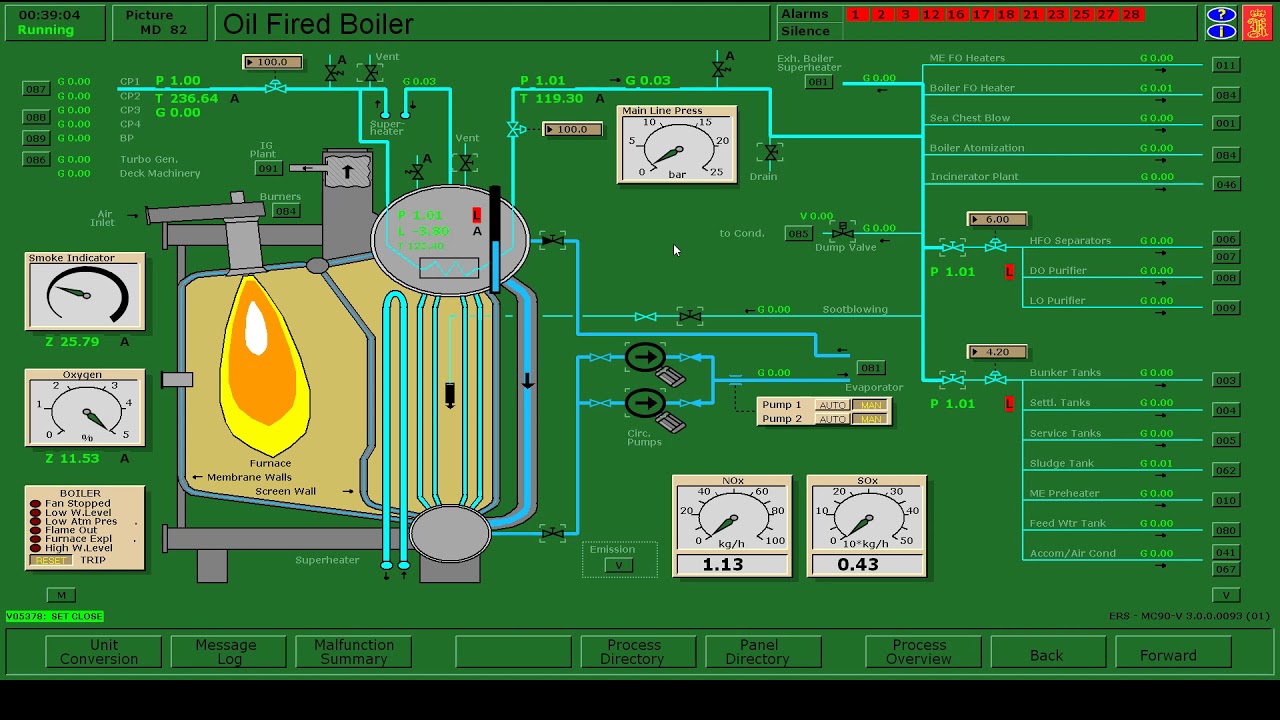Image resolution: width=1280 pixels, height=720 pixels.
Task: Set Pump 2 to AUTO mode
Action: [x=832, y=419]
